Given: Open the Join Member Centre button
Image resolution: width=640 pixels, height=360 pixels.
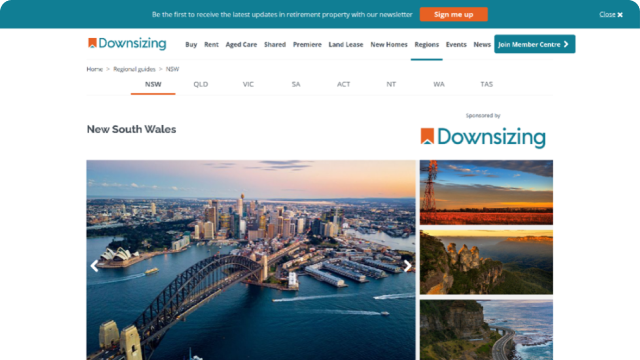Looking at the screenshot, I should coord(535,44).
